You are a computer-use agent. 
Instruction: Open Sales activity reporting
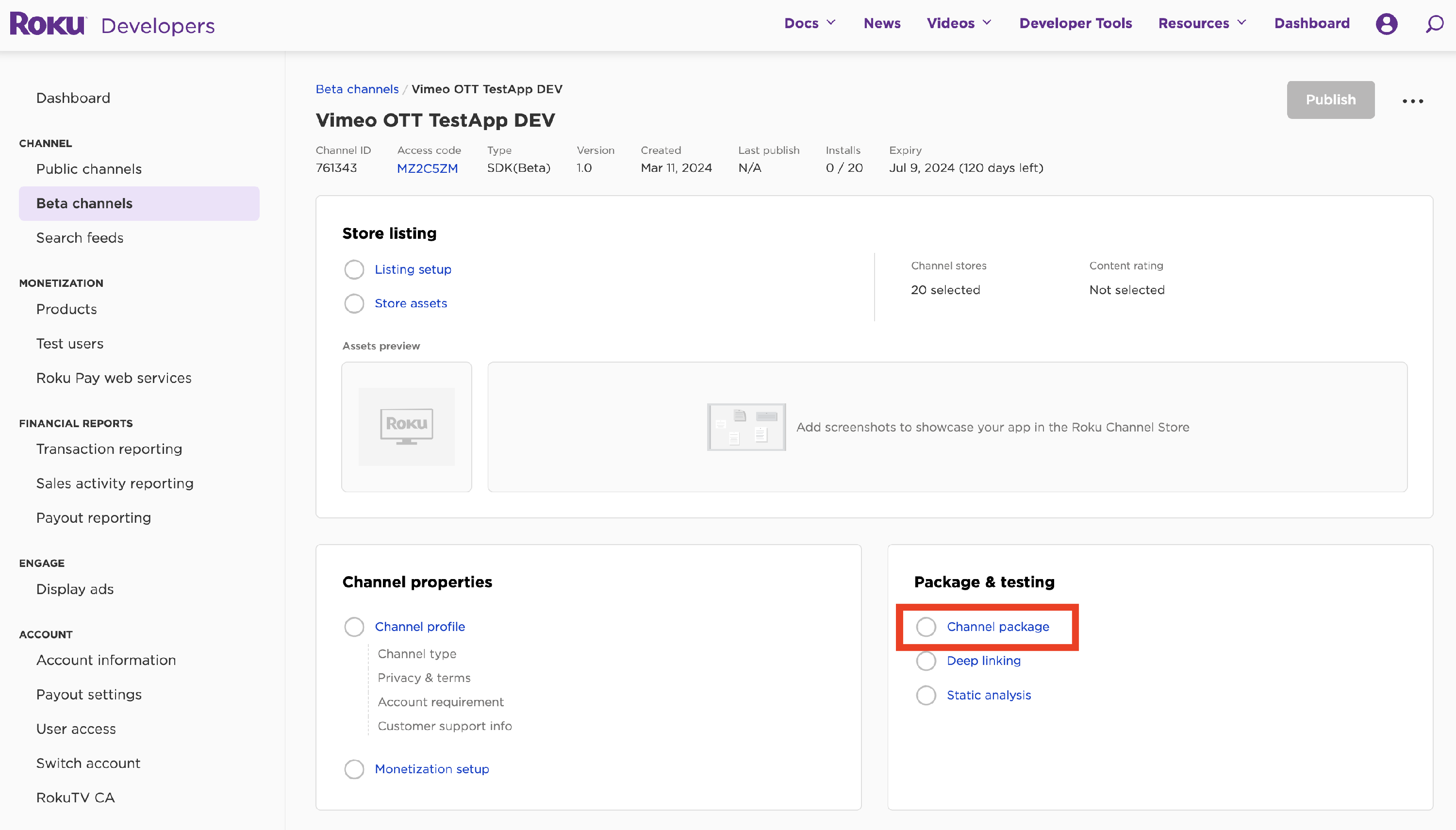(115, 483)
